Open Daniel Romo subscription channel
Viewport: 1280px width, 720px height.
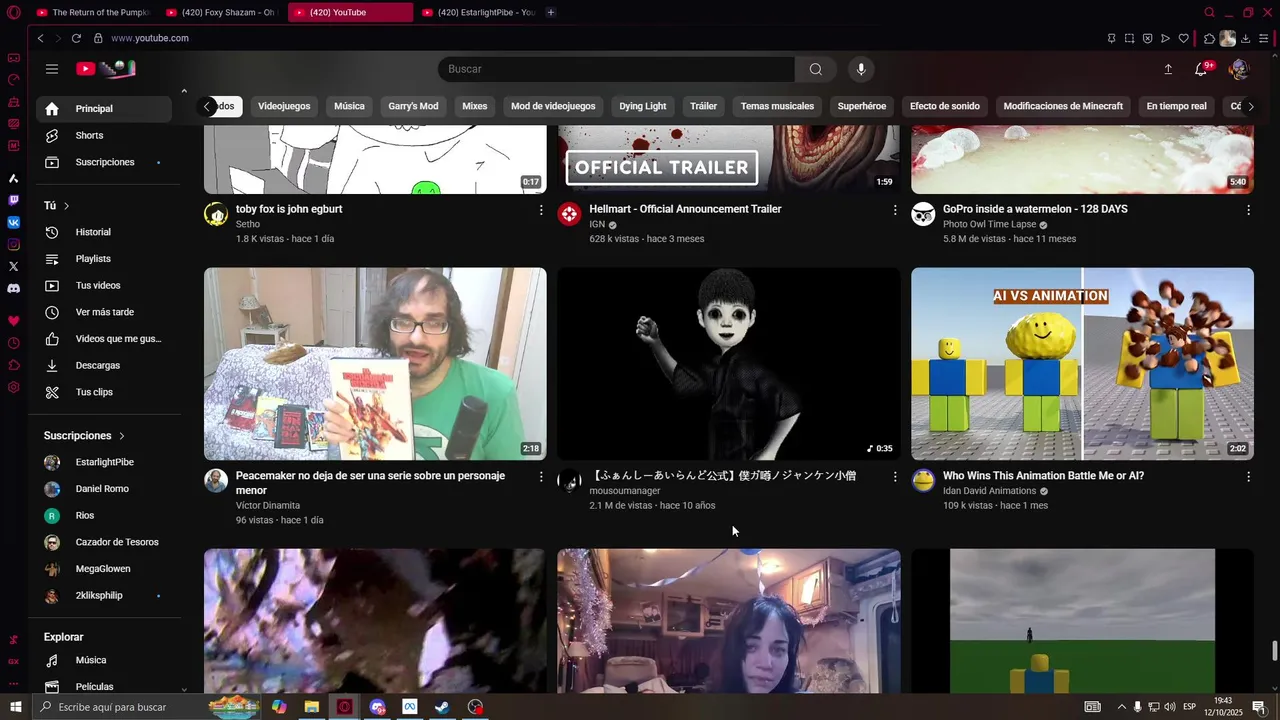104,489
